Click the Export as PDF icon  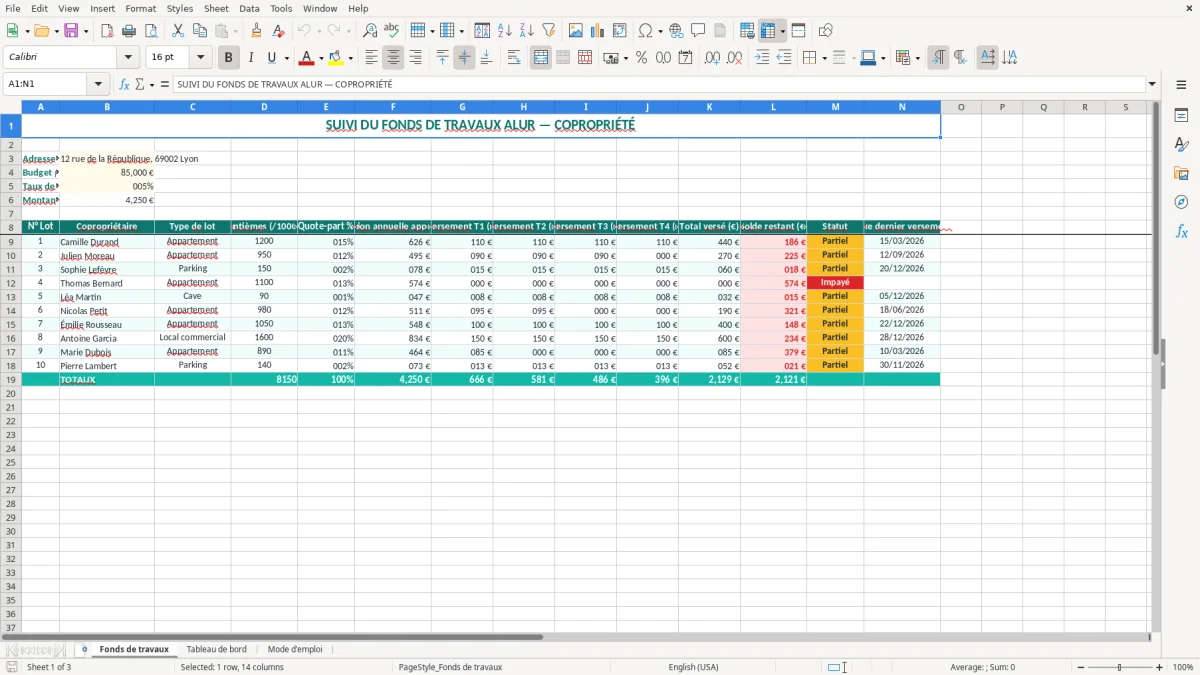point(107,31)
